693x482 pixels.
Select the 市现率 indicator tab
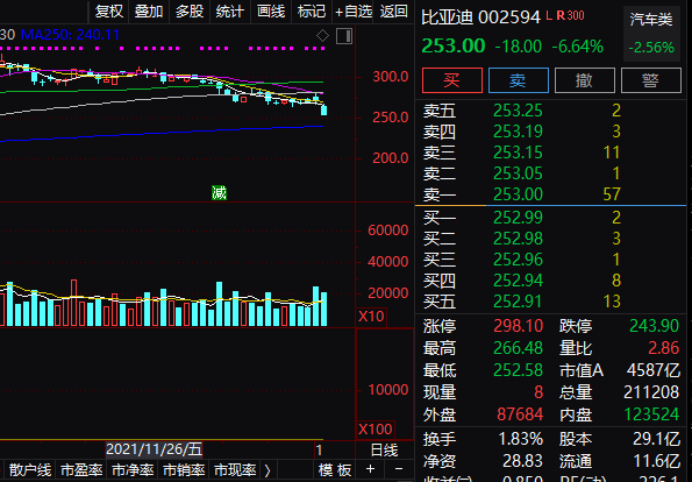click(x=235, y=470)
